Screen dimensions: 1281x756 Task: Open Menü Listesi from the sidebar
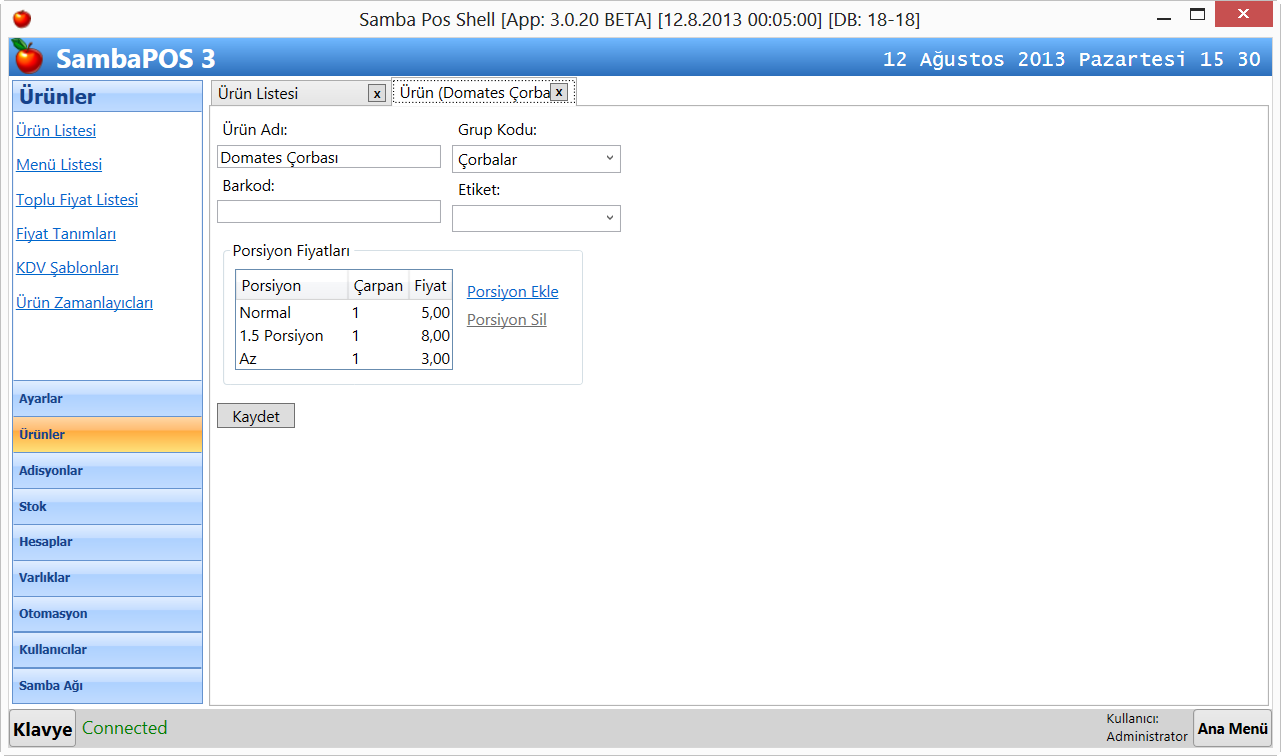[x=59, y=165]
